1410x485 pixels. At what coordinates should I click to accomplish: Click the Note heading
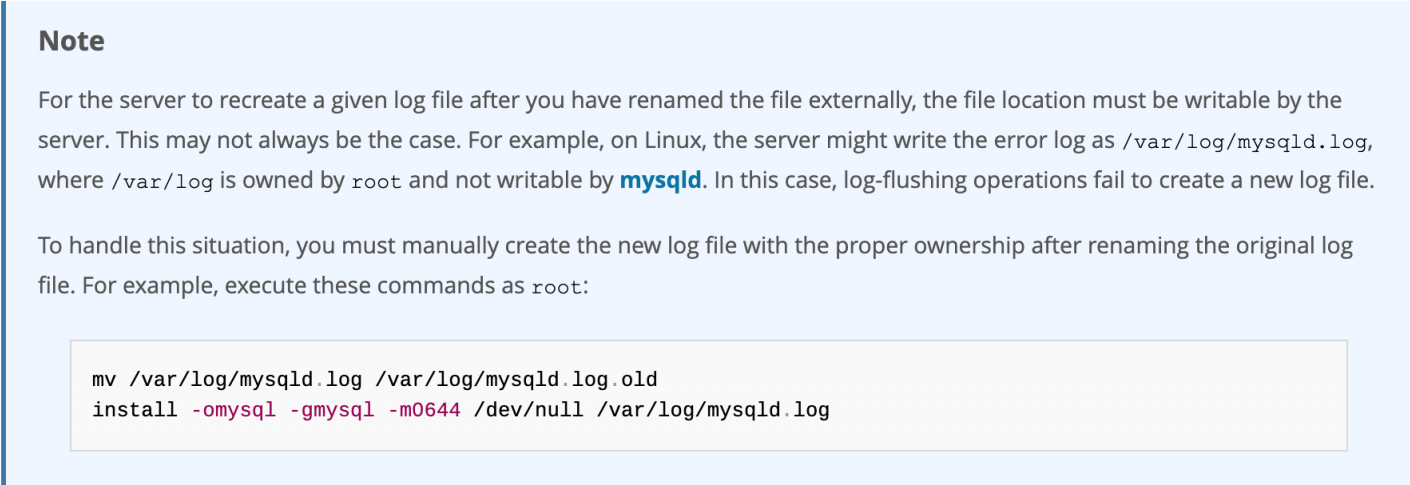coord(71,41)
